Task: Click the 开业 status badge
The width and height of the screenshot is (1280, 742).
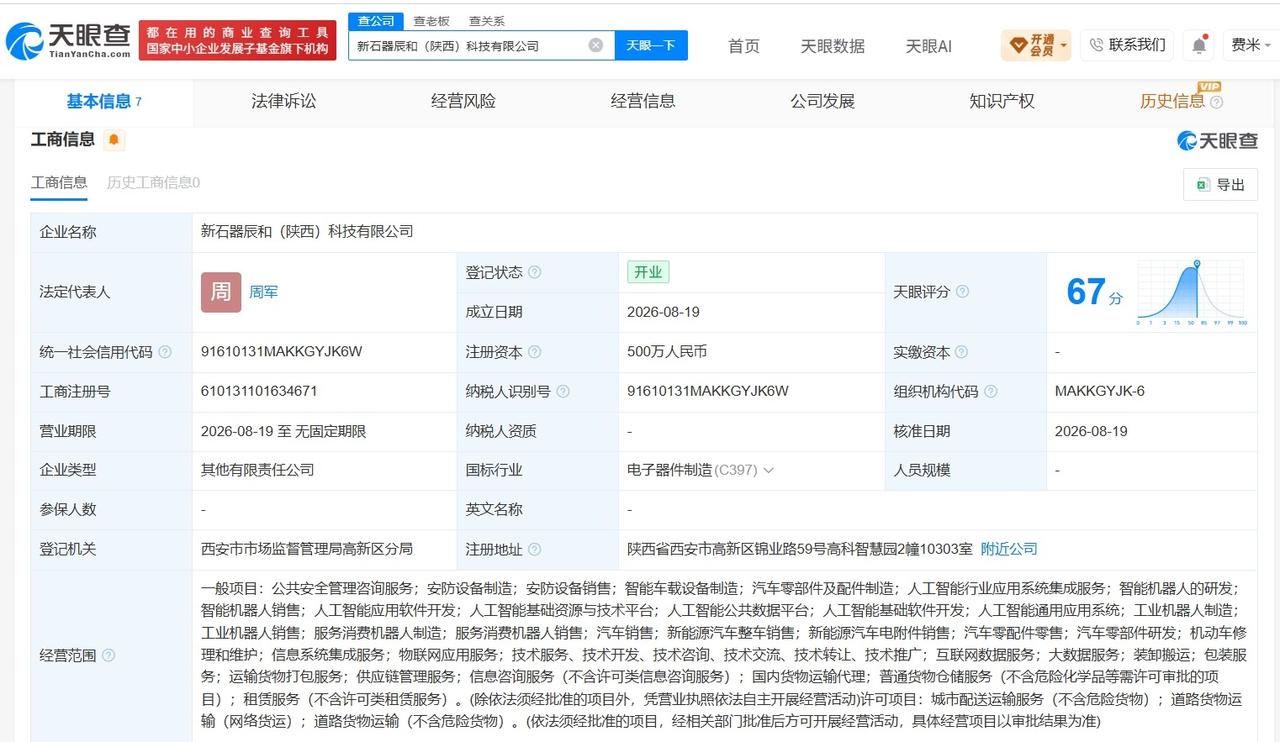Action: point(648,272)
